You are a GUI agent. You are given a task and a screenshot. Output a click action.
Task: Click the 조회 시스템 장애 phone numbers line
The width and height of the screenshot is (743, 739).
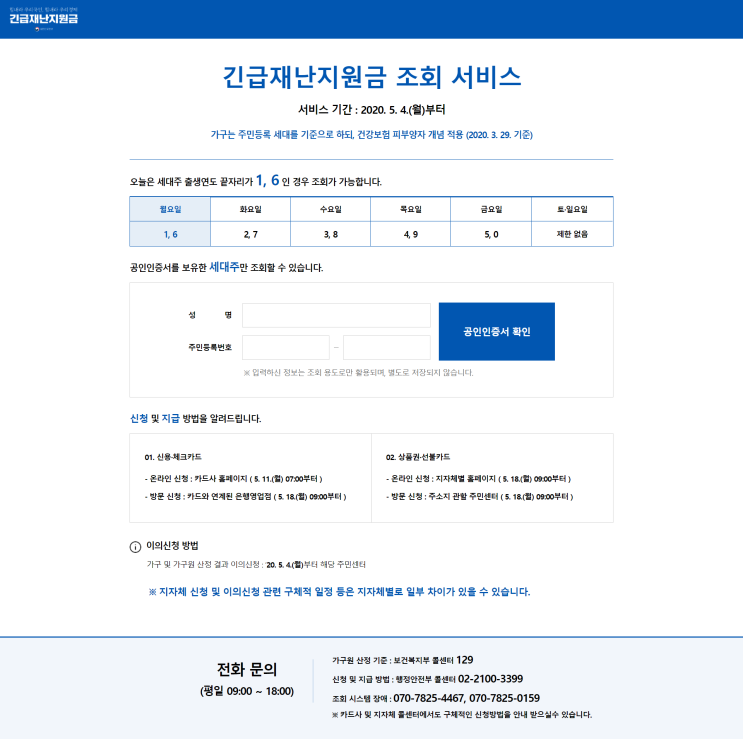(435, 698)
